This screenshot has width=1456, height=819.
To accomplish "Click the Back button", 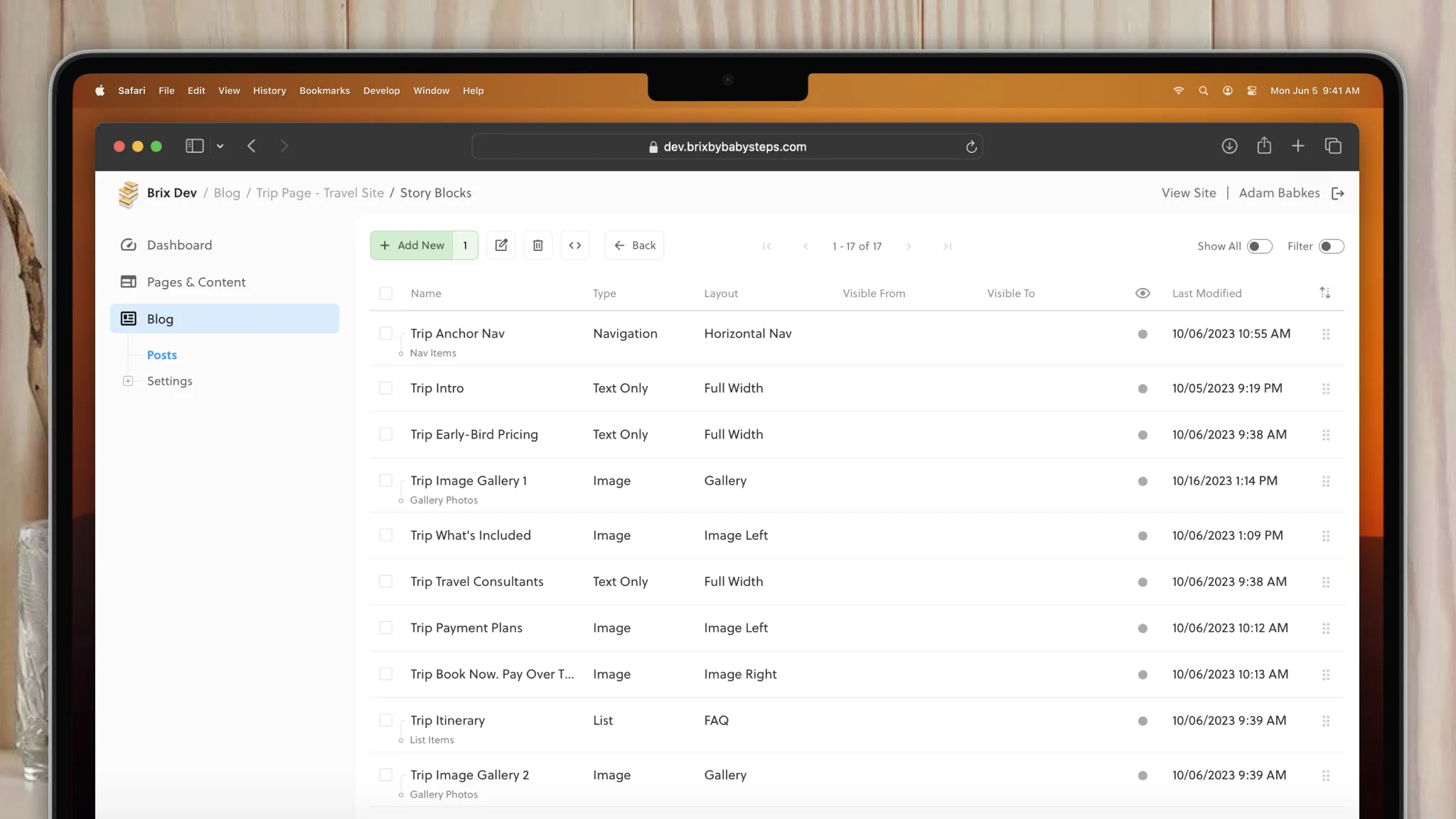I will (x=634, y=245).
